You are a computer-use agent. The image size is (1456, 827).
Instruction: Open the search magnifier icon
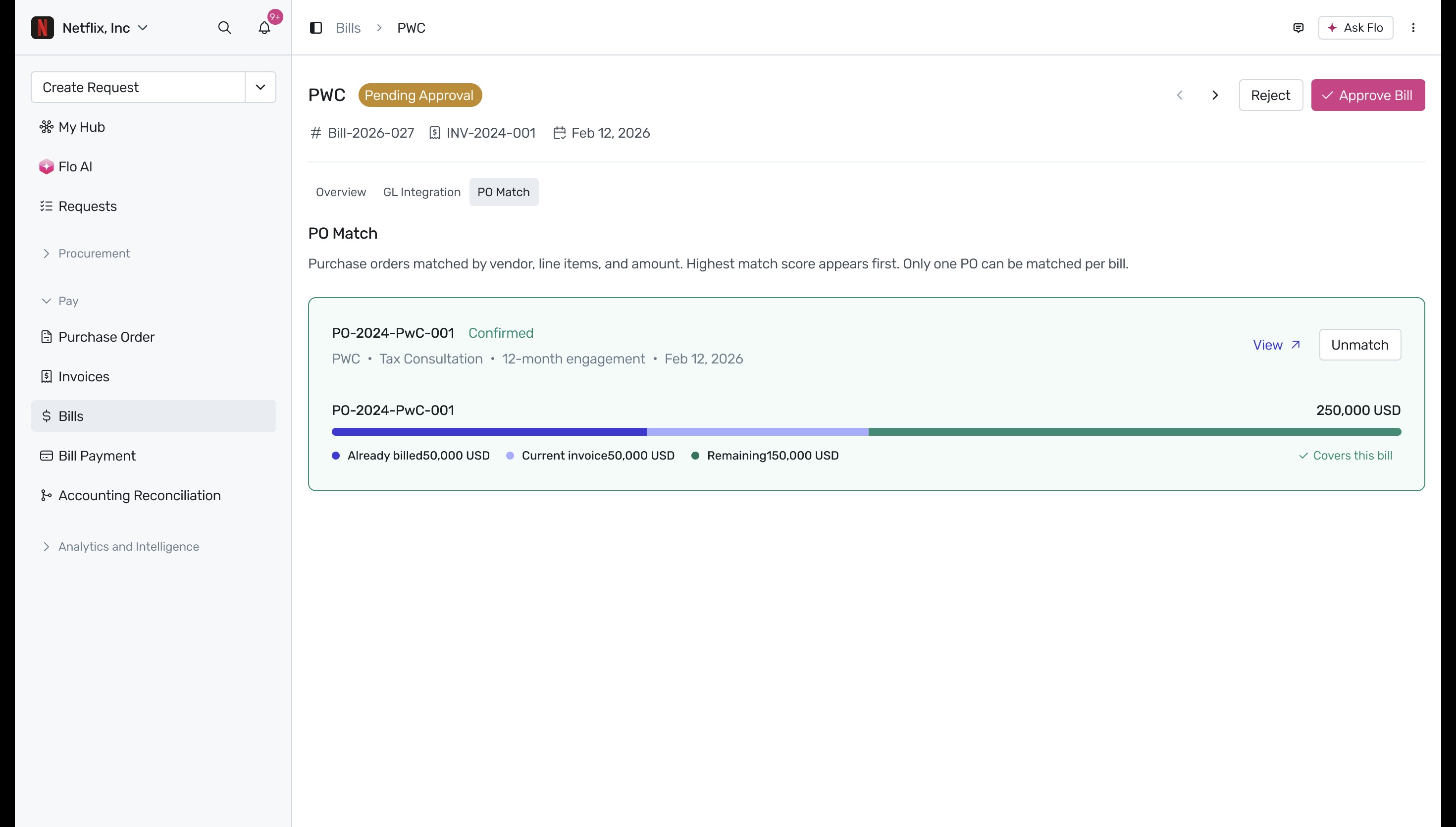[x=224, y=28]
